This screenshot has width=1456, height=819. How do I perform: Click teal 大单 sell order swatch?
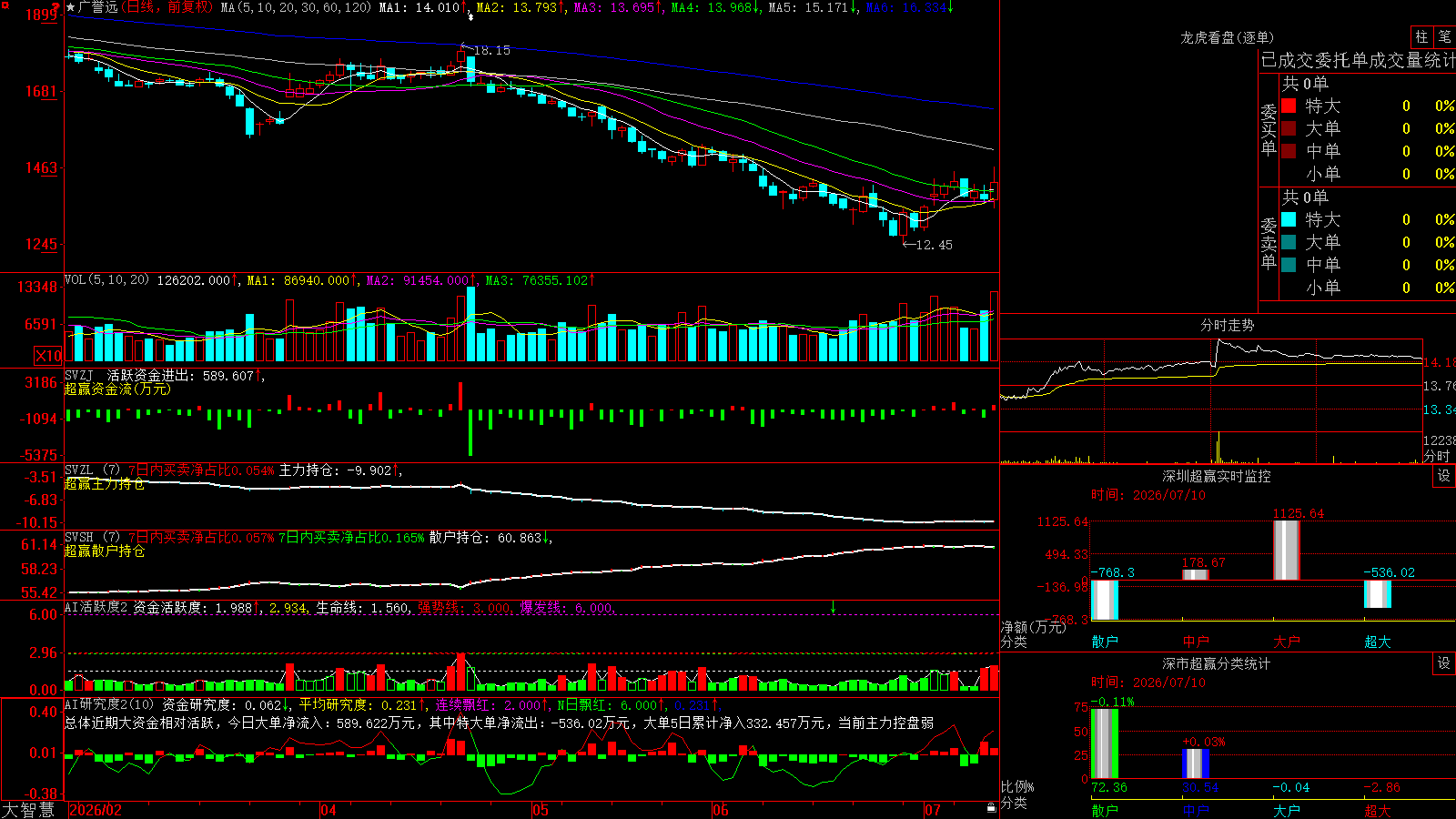1289,242
